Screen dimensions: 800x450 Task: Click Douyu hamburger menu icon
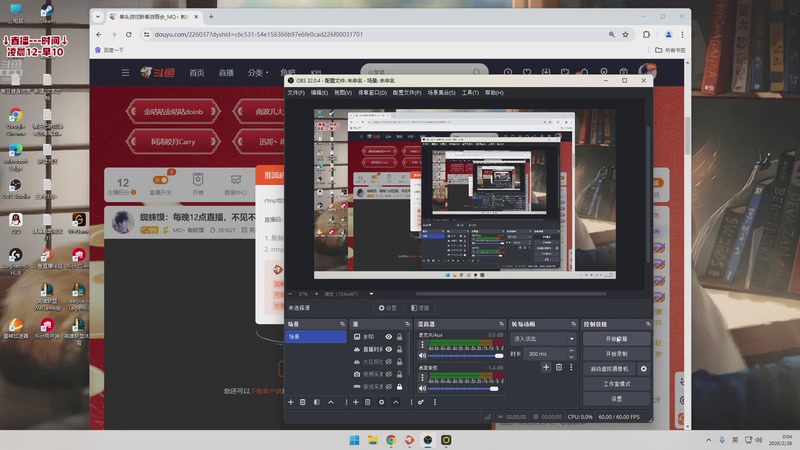[x=125, y=72]
